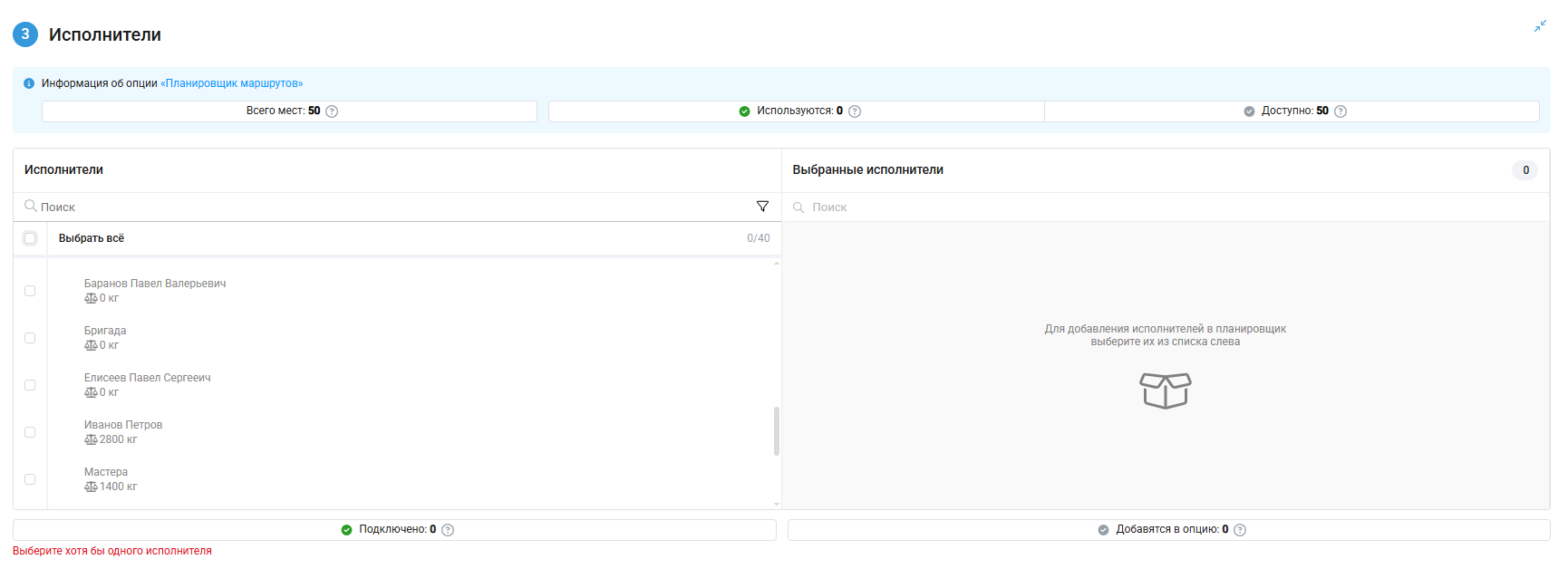The height and width of the screenshot is (569, 1568).
Task: Click help icon next to Всего мест
Action: coord(332,111)
